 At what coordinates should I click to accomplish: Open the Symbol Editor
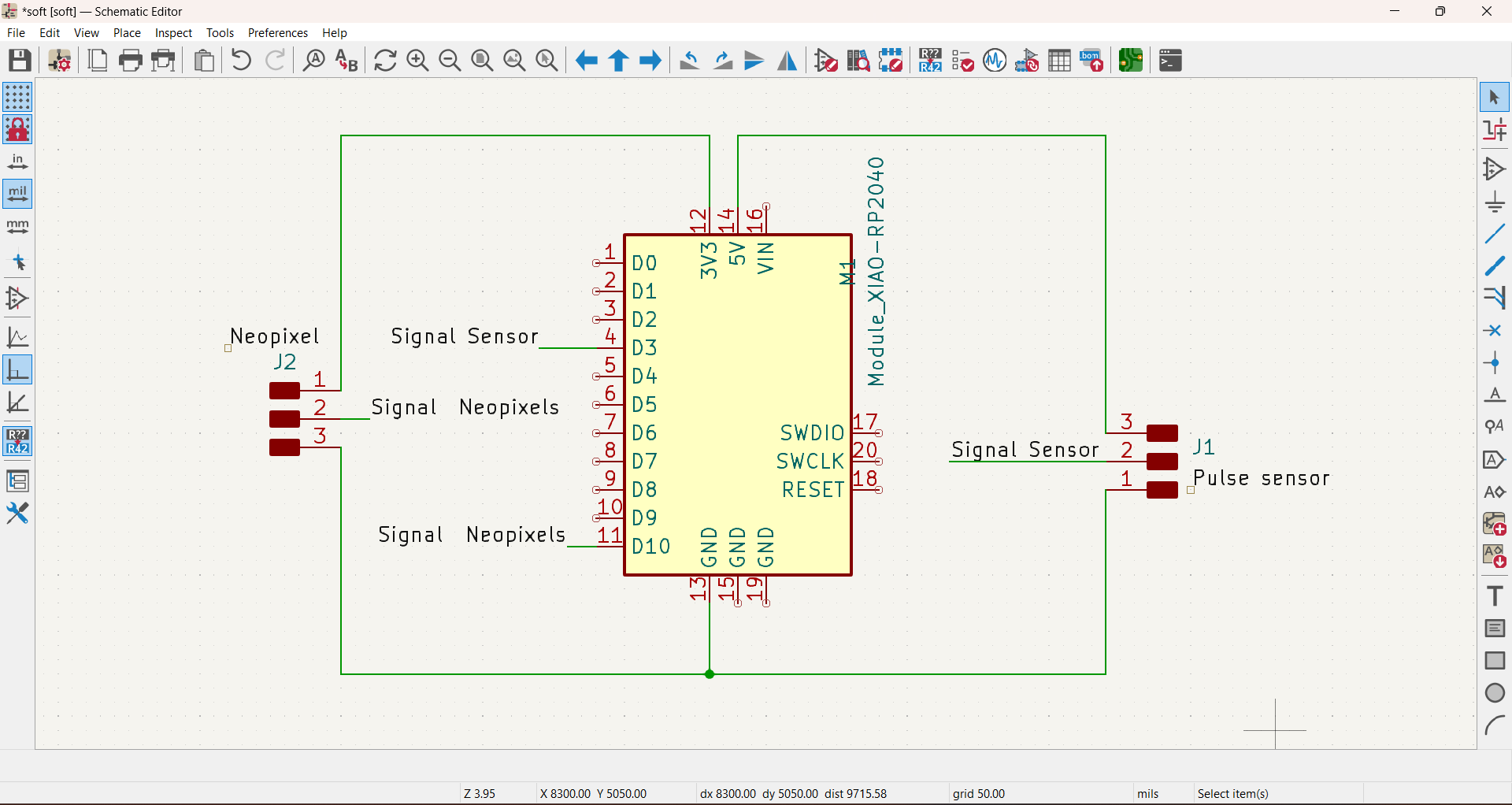826,61
